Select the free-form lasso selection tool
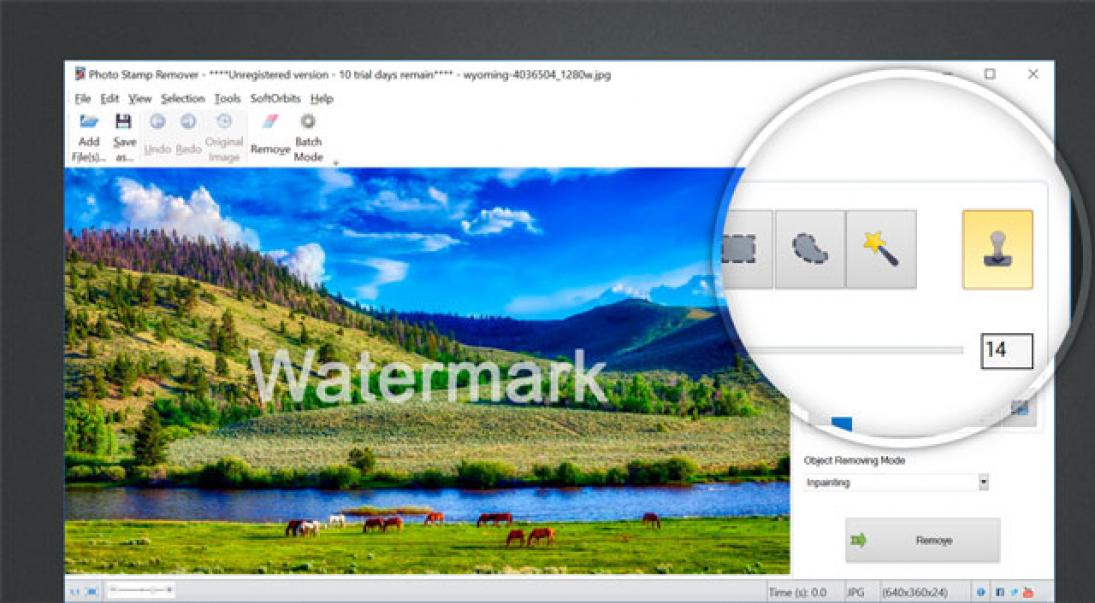1095x603 pixels. pos(809,249)
